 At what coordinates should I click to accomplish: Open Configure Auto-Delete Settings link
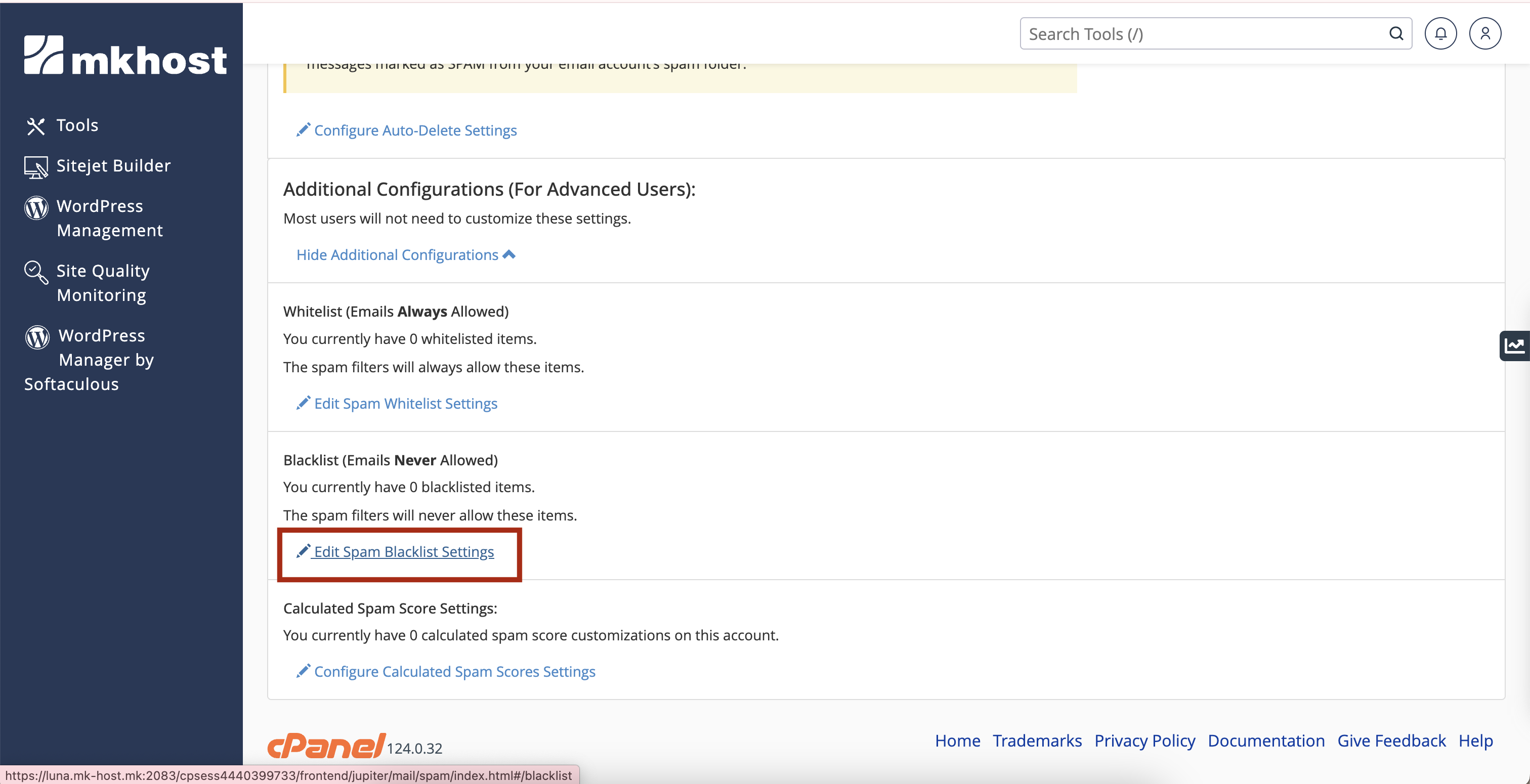pos(415,130)
